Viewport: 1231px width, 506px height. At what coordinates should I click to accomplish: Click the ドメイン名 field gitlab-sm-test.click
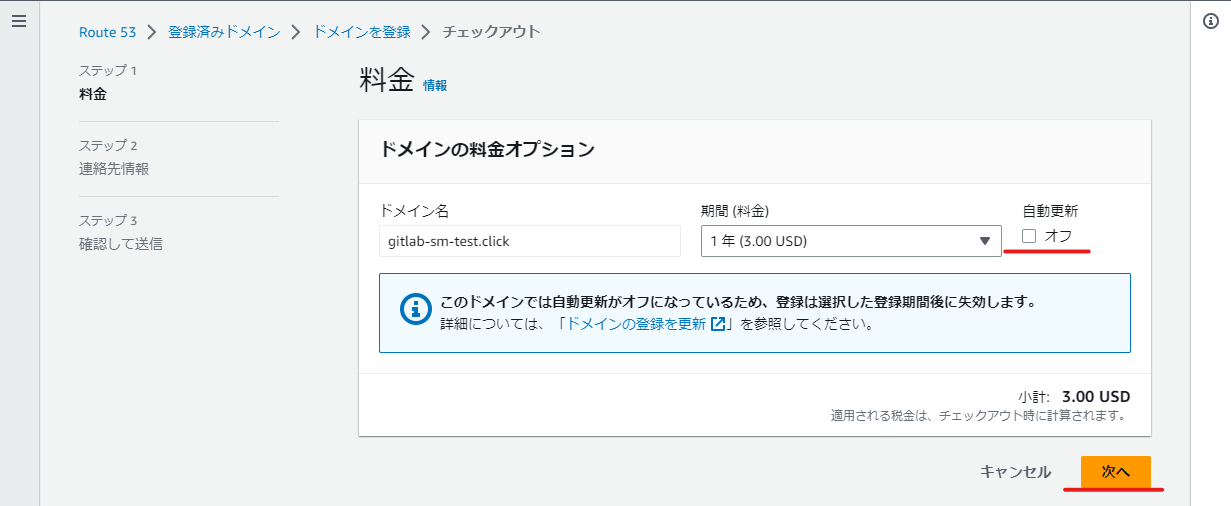530,241
